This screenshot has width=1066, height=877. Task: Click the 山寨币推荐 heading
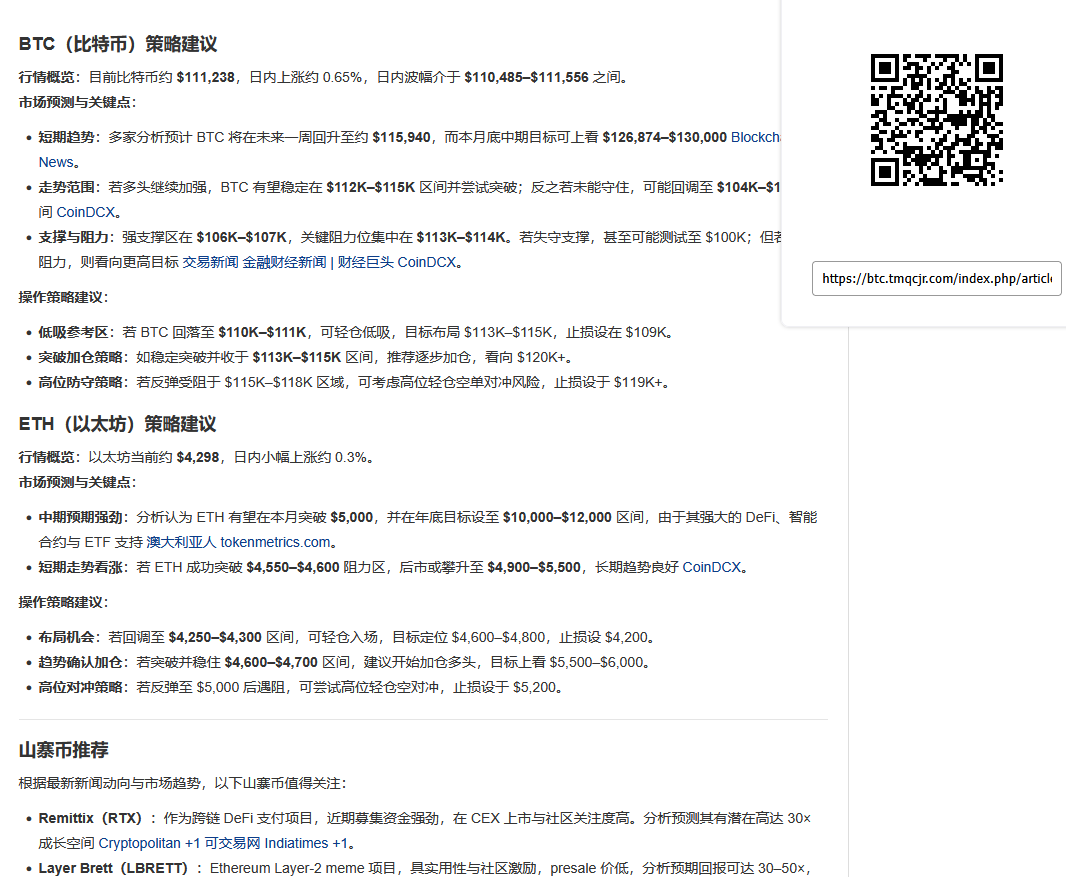(x=64, y=750)
